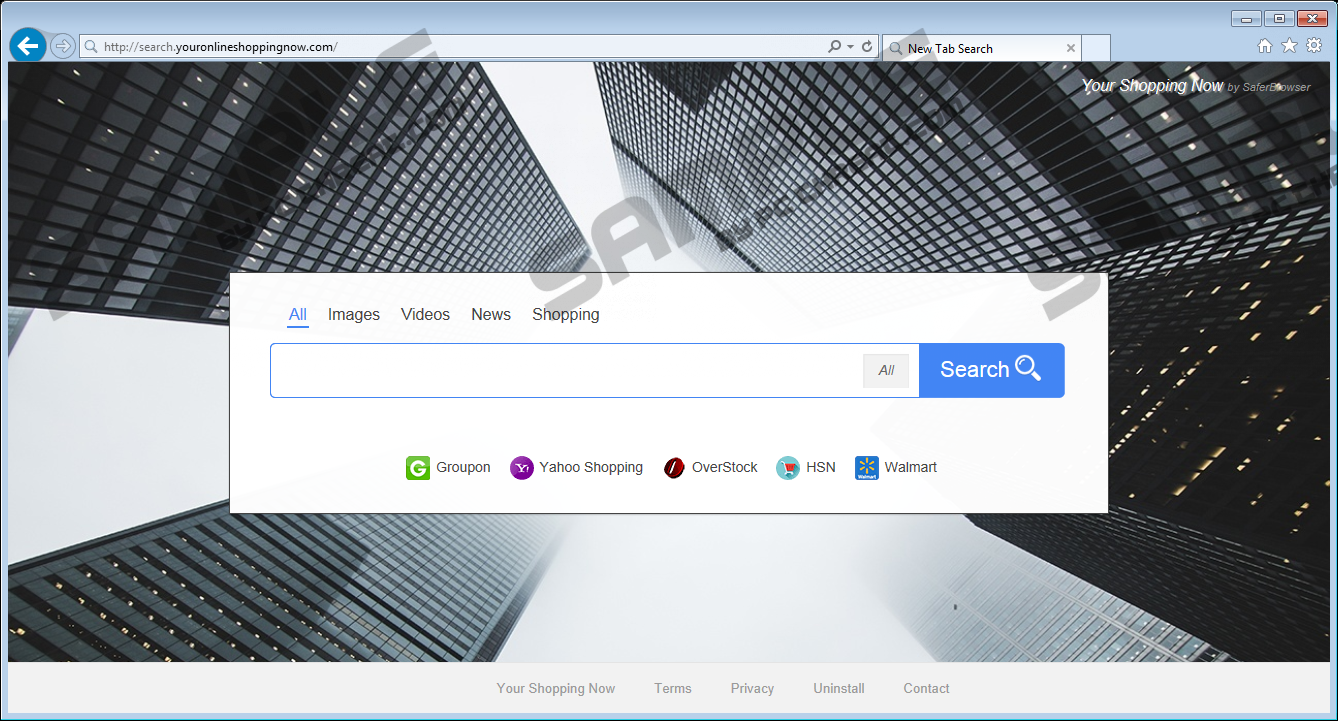Open the Yahoo Shopping link
The image size is (1338, 721).
click(590, 468)
